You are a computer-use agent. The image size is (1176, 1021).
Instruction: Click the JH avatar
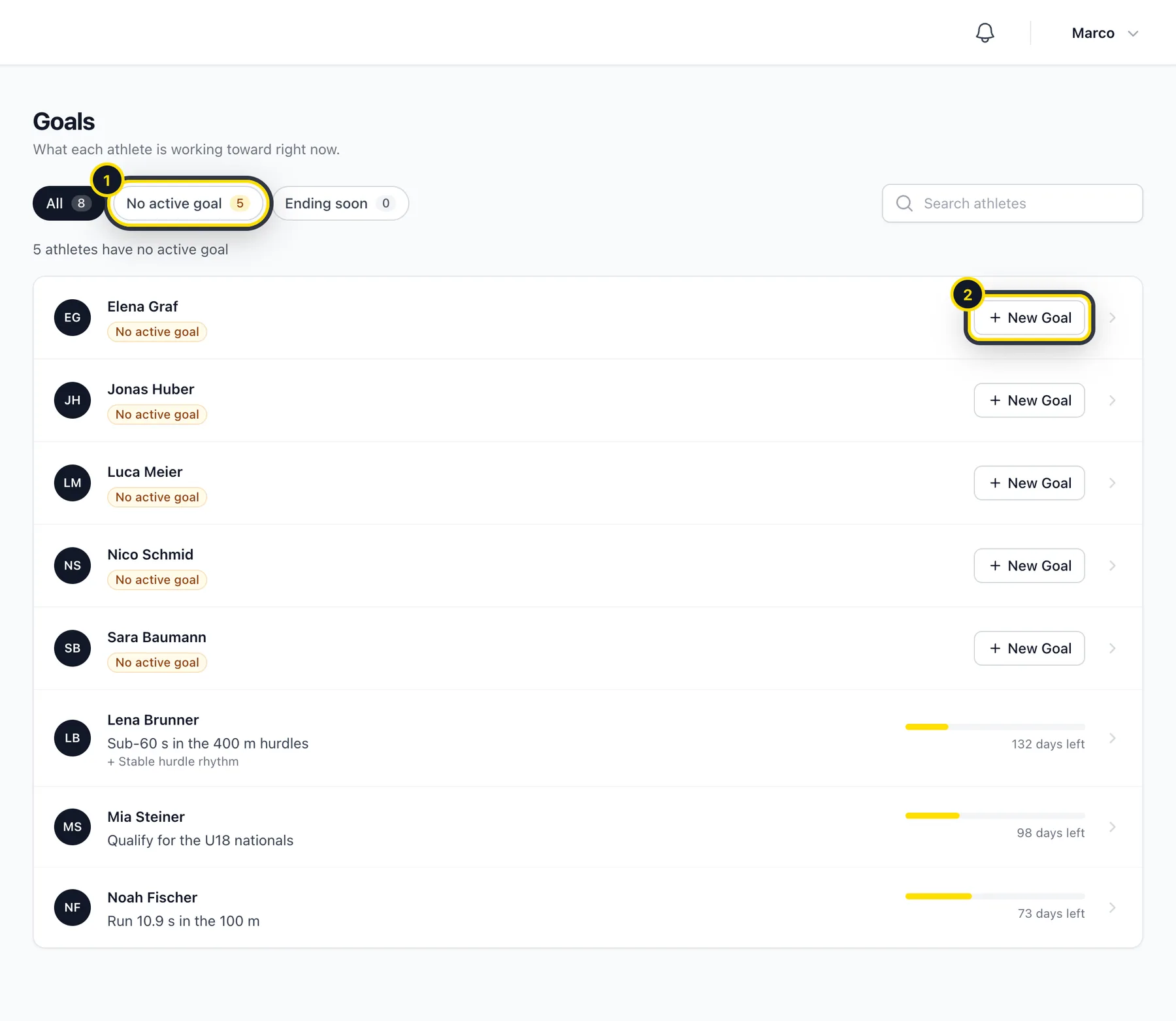coord(73,400)
